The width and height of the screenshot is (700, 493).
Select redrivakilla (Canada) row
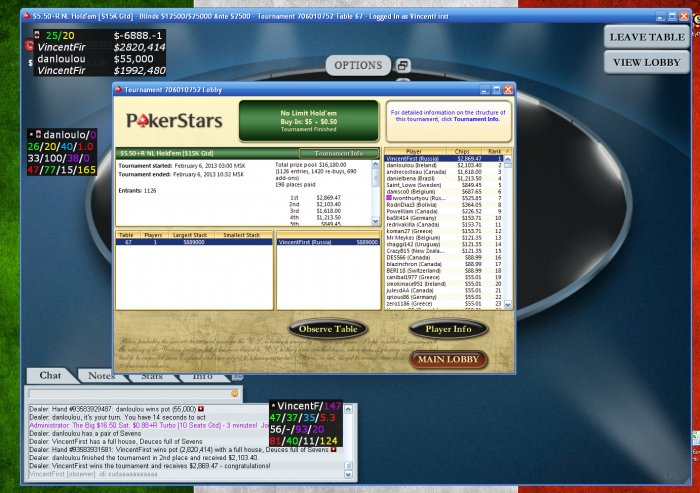click(444, 225)
